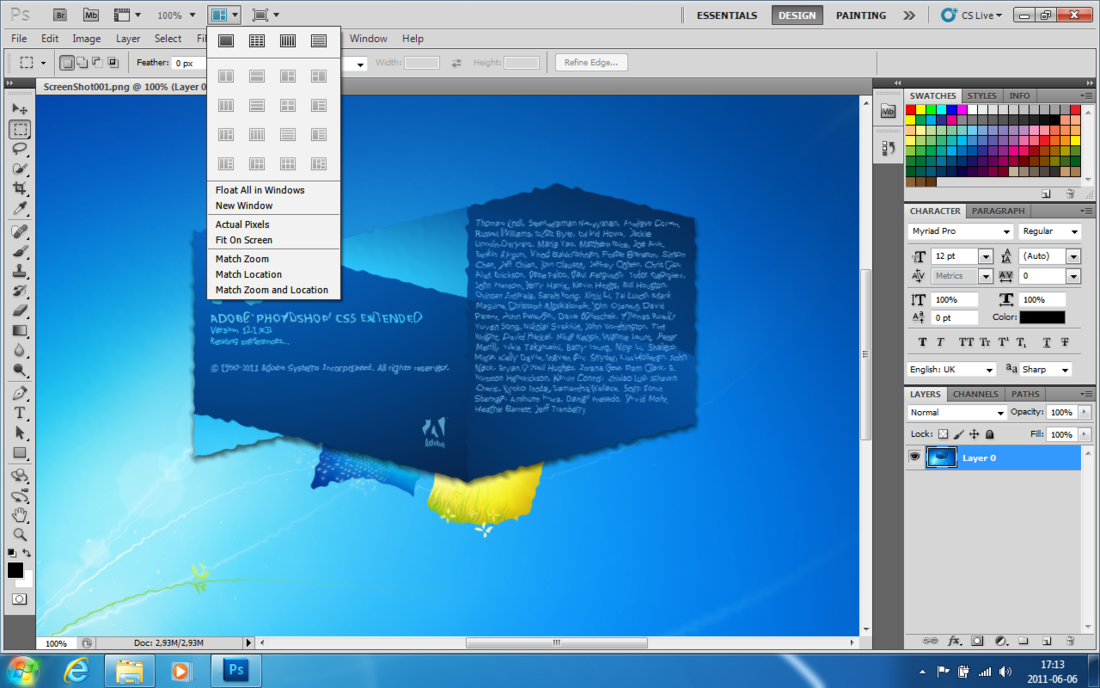The width and height of the screenshot is (1100, 688).
Task: Open the Regular font style dropdown
Action: tap(1073, 231)
